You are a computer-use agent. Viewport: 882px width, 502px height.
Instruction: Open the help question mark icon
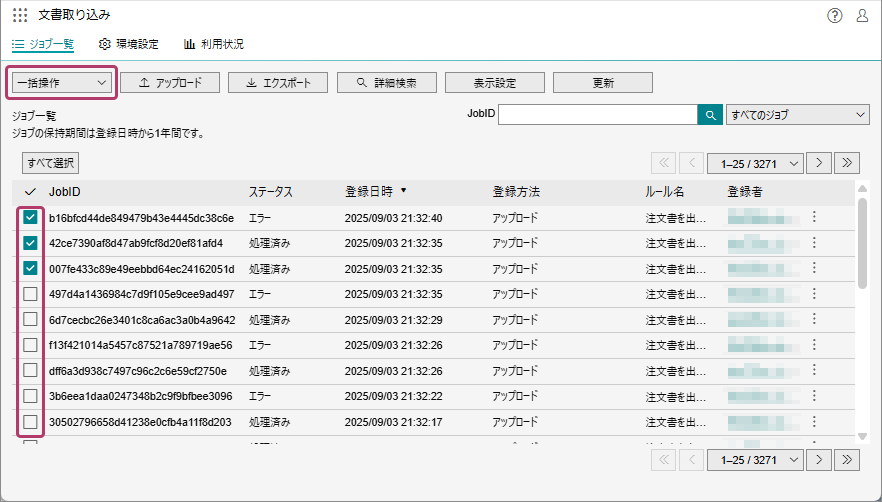click(x=835, y=15)
